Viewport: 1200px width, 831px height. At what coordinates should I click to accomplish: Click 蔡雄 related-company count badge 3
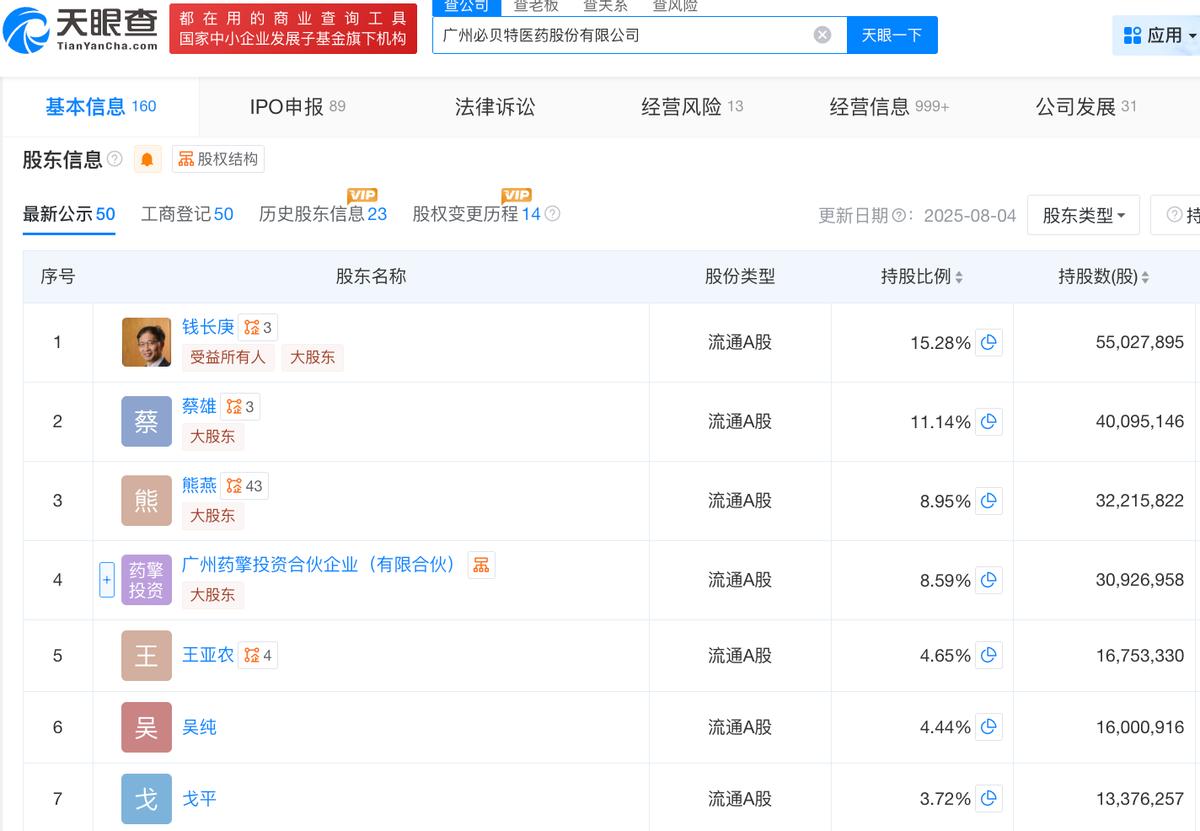pyautogui.click(x=240, y=406)
